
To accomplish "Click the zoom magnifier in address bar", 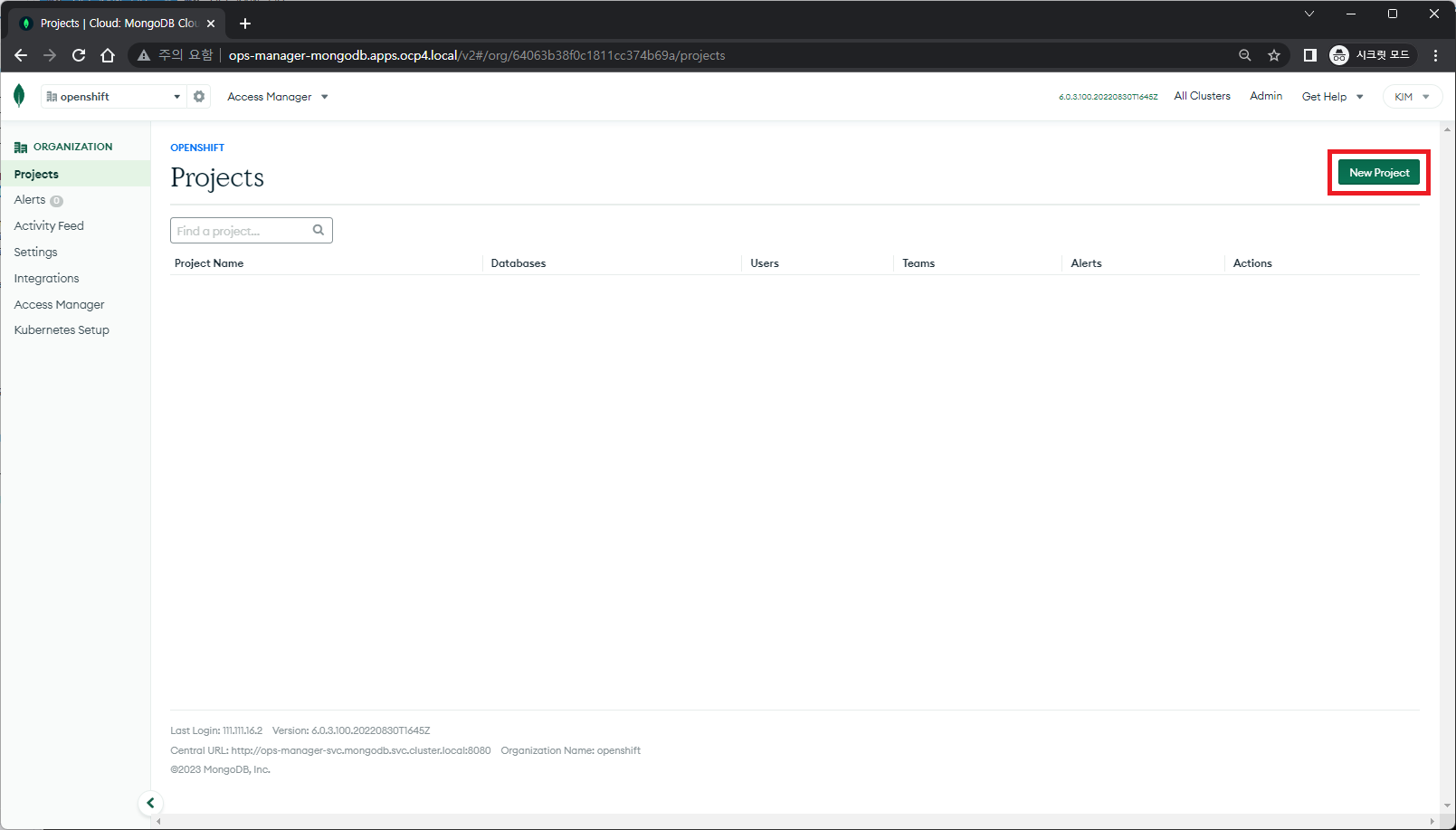I will tap(1245, 55).
